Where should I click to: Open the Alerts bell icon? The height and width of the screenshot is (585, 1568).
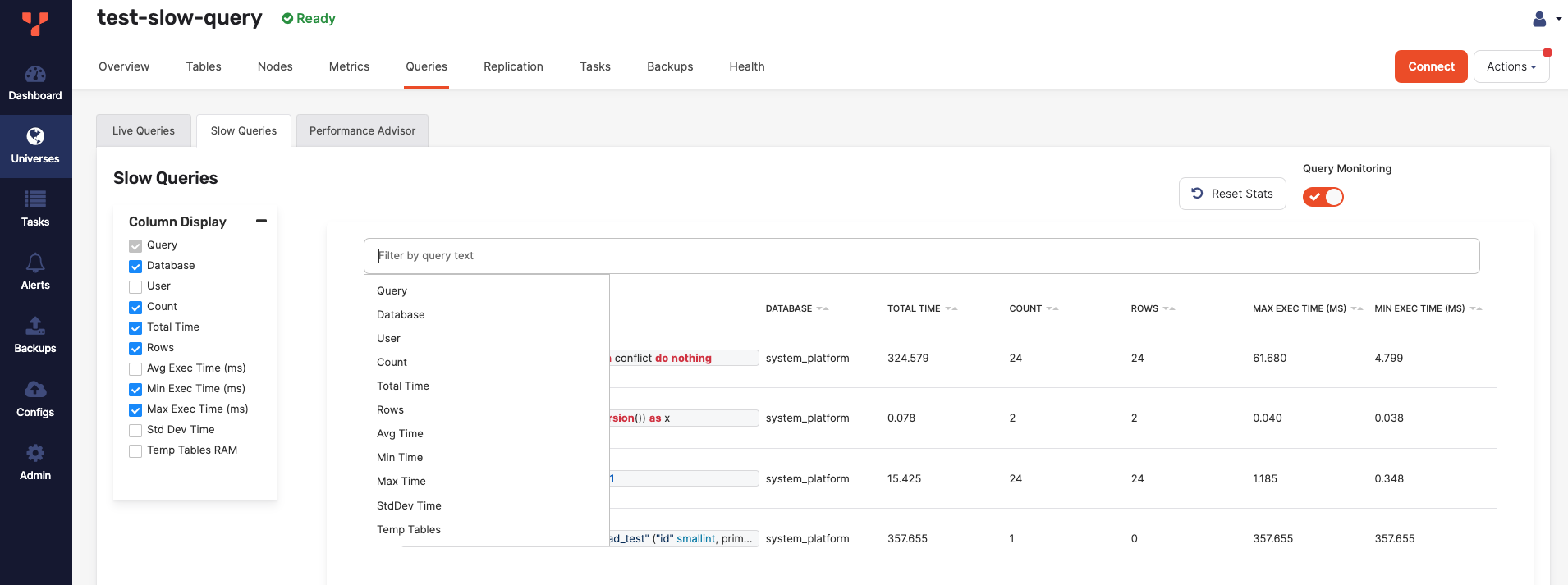[35, 263]
